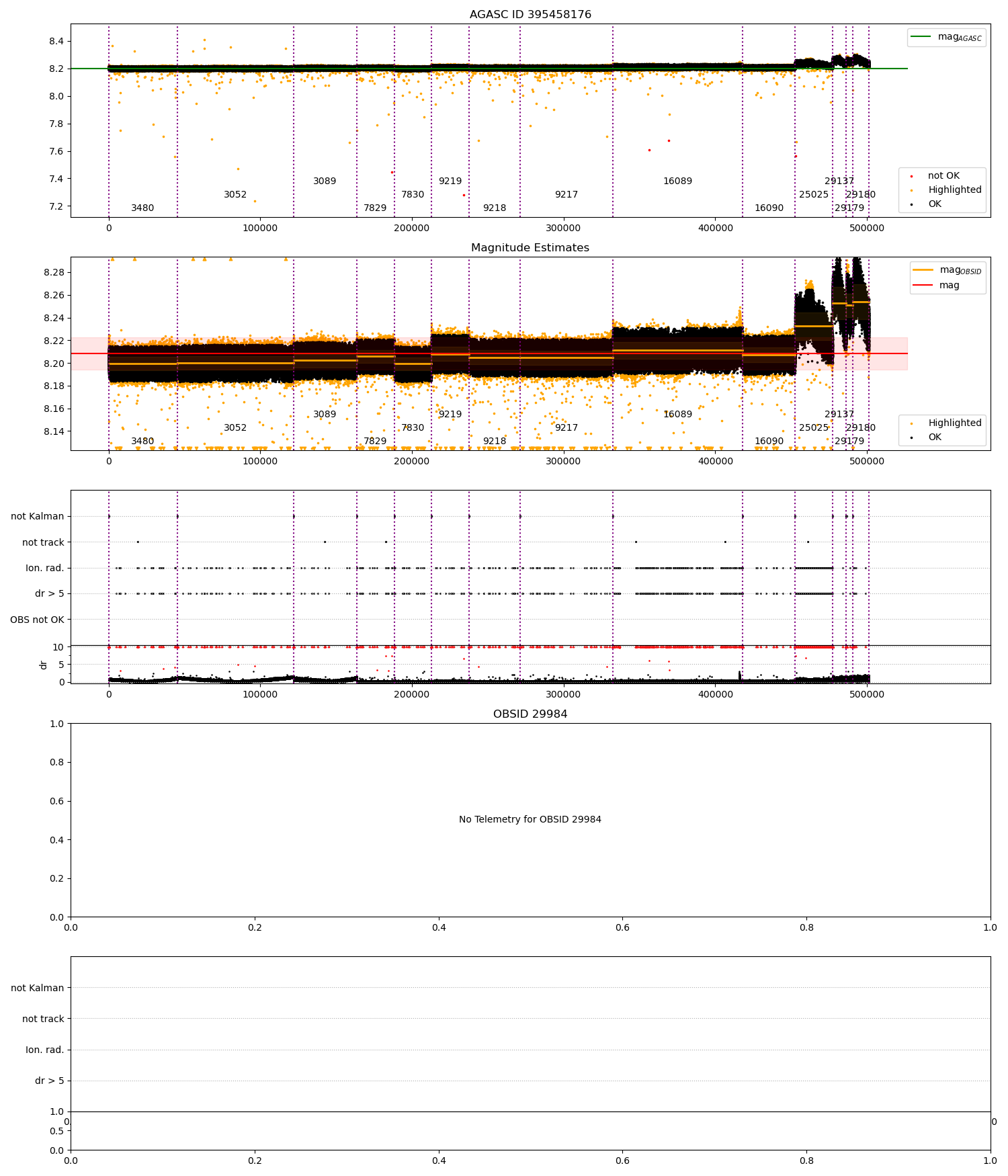Click the 'AGASC ID 395458176' plot title

pyautogui.click(x=530, y=15)
